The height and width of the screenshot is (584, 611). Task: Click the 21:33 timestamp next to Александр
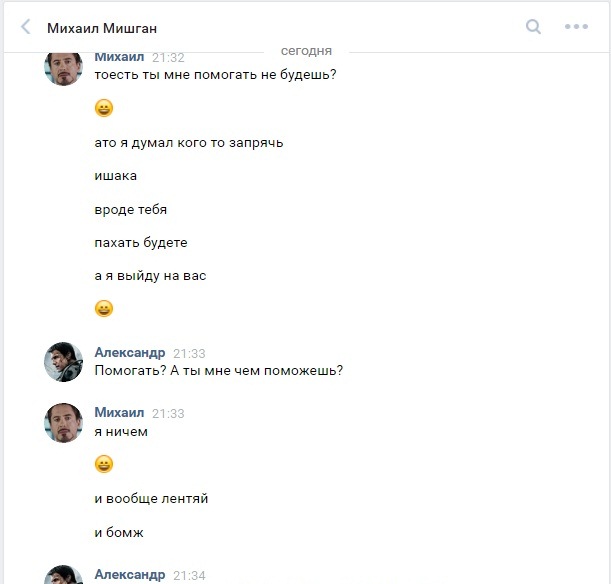coord(189,354)
